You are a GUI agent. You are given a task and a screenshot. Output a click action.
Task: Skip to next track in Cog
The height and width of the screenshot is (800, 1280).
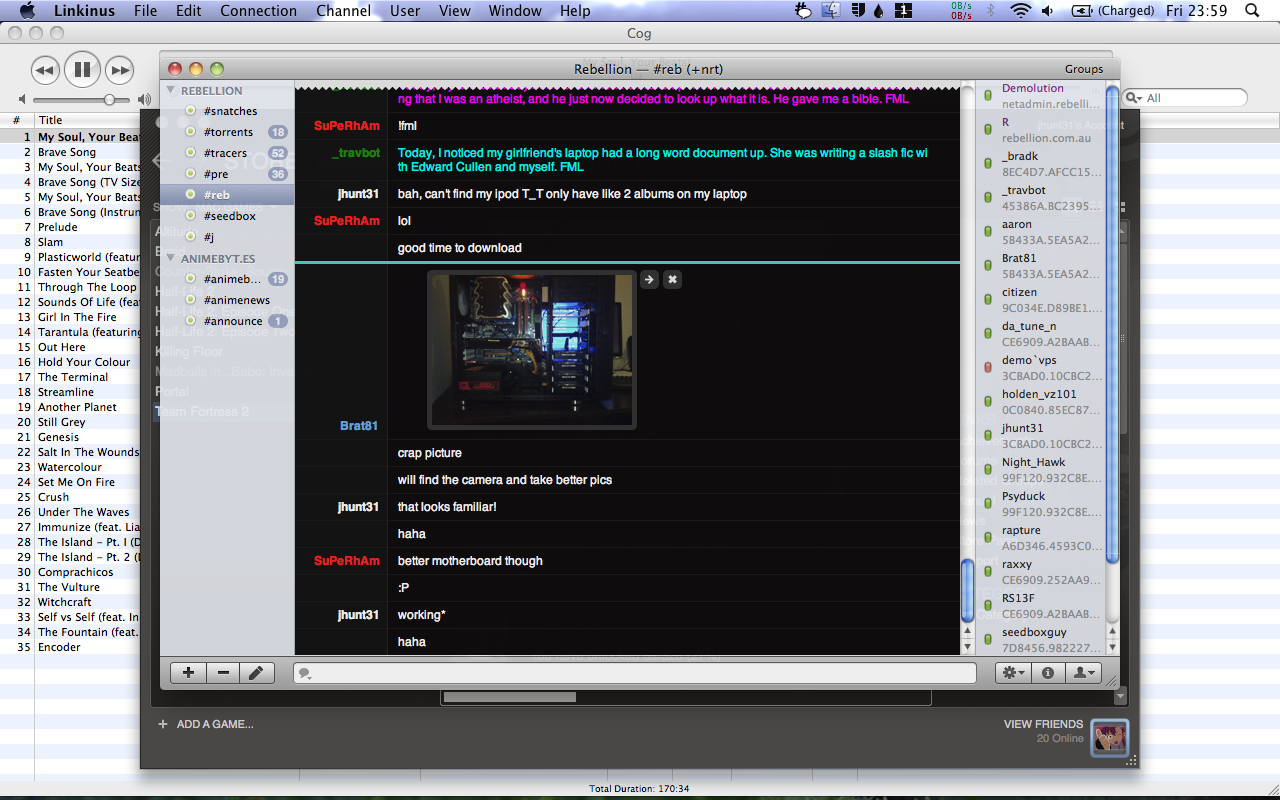point(120,69)
